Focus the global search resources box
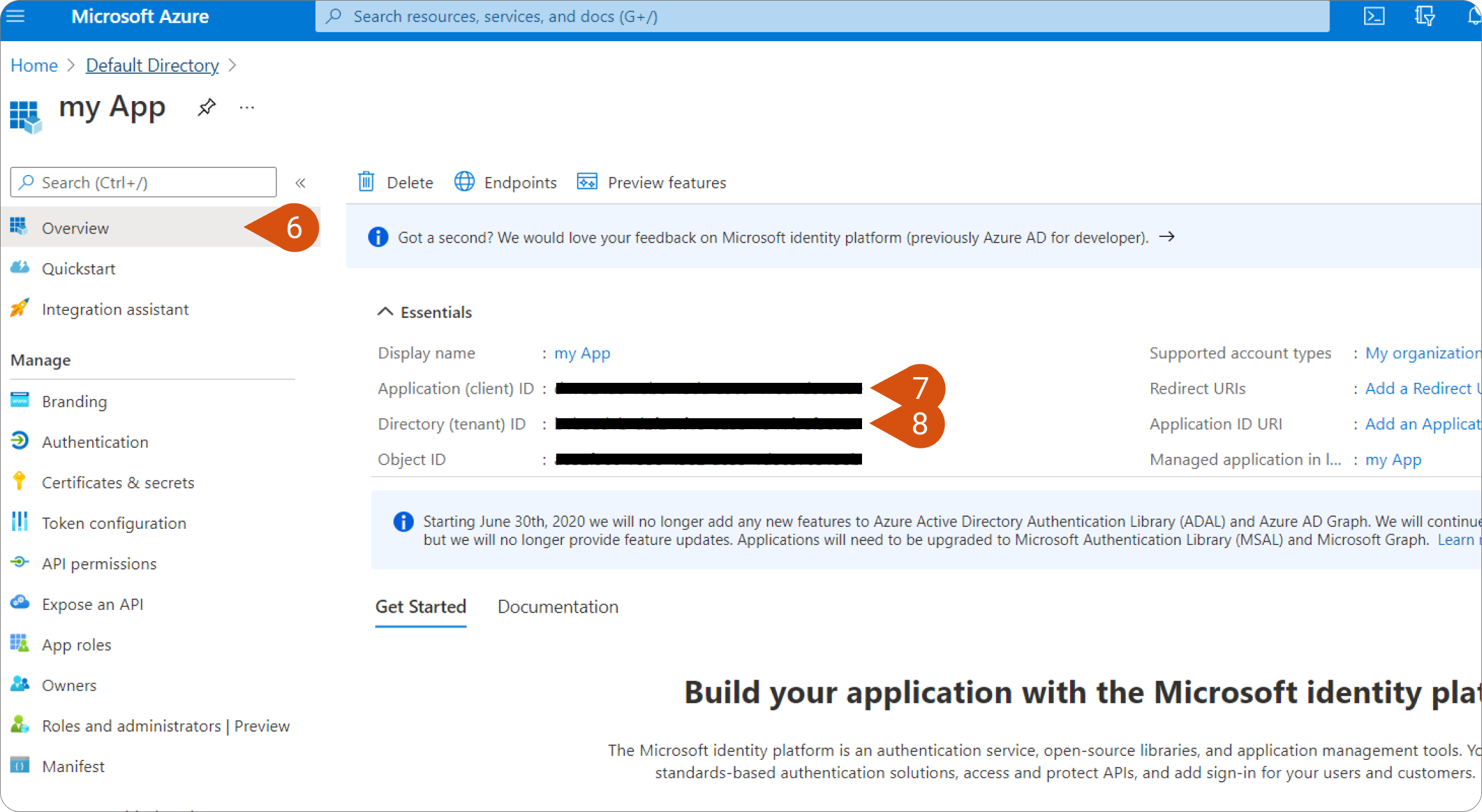This screenshot has width=1482, height=812. click(822, 16)
